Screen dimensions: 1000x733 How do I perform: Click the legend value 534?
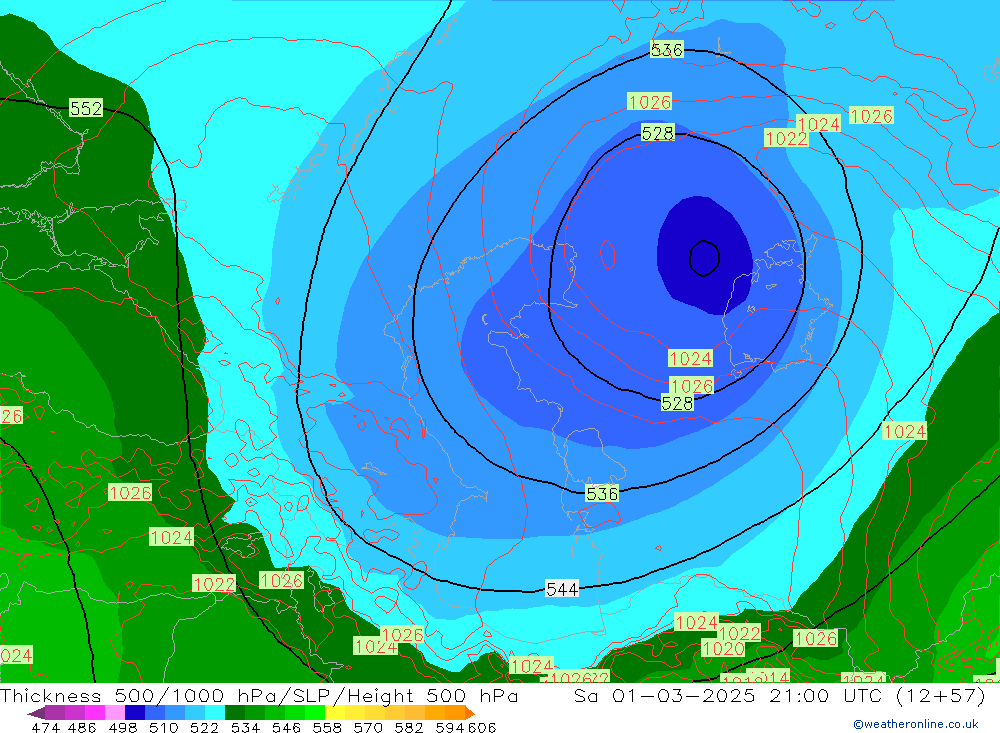coord(246,727)
